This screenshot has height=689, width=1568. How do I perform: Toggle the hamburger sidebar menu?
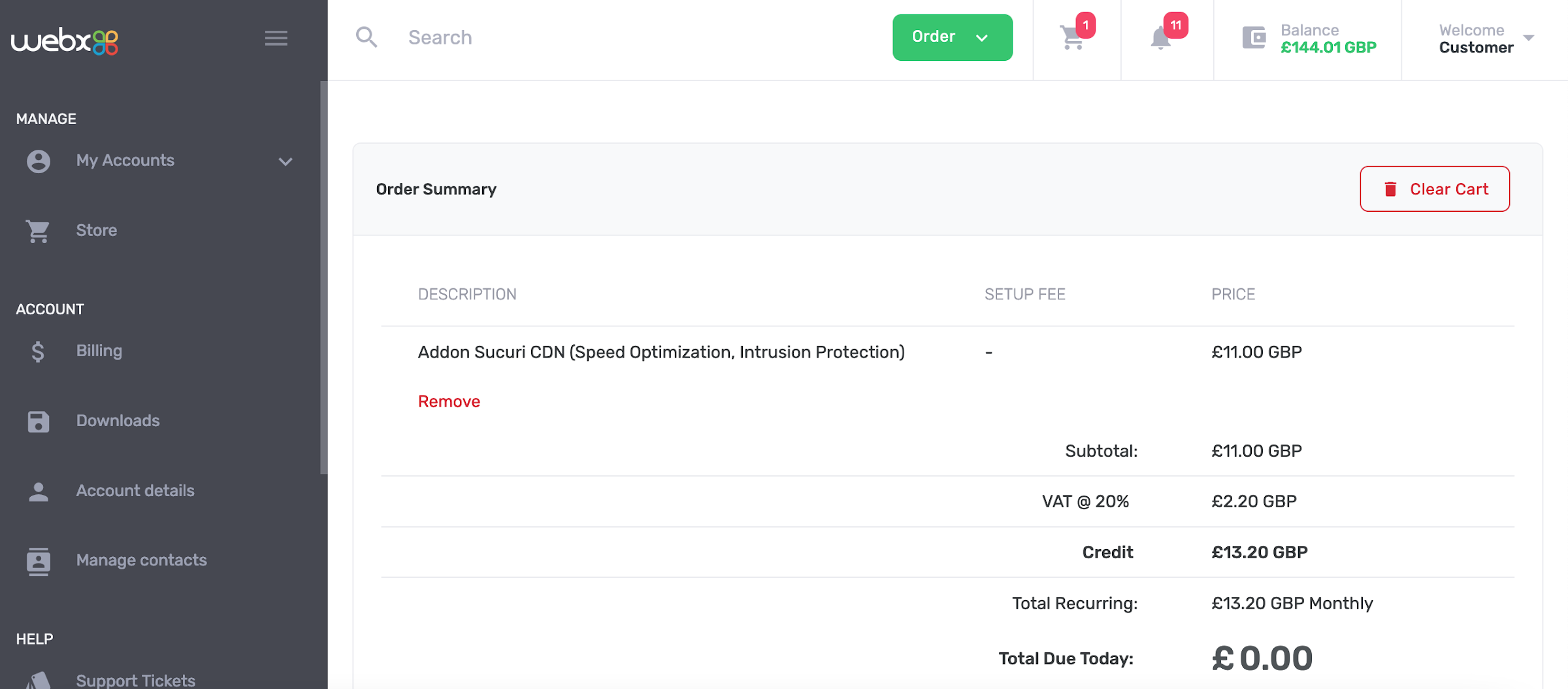pyautogui.click(x=276, y=39)
